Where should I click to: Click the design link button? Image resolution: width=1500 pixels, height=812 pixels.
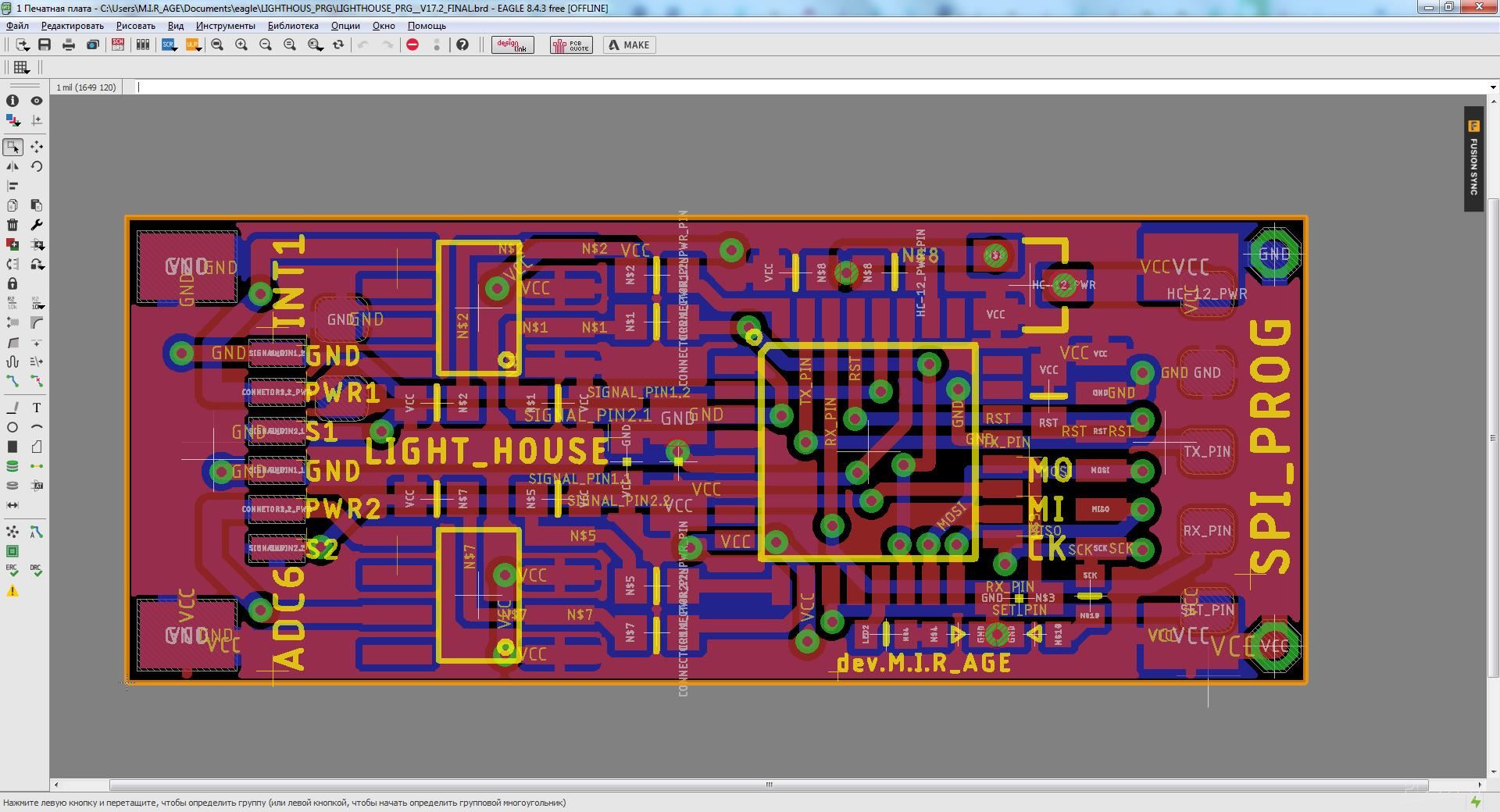pyautogui.click(x=512, y=45)
